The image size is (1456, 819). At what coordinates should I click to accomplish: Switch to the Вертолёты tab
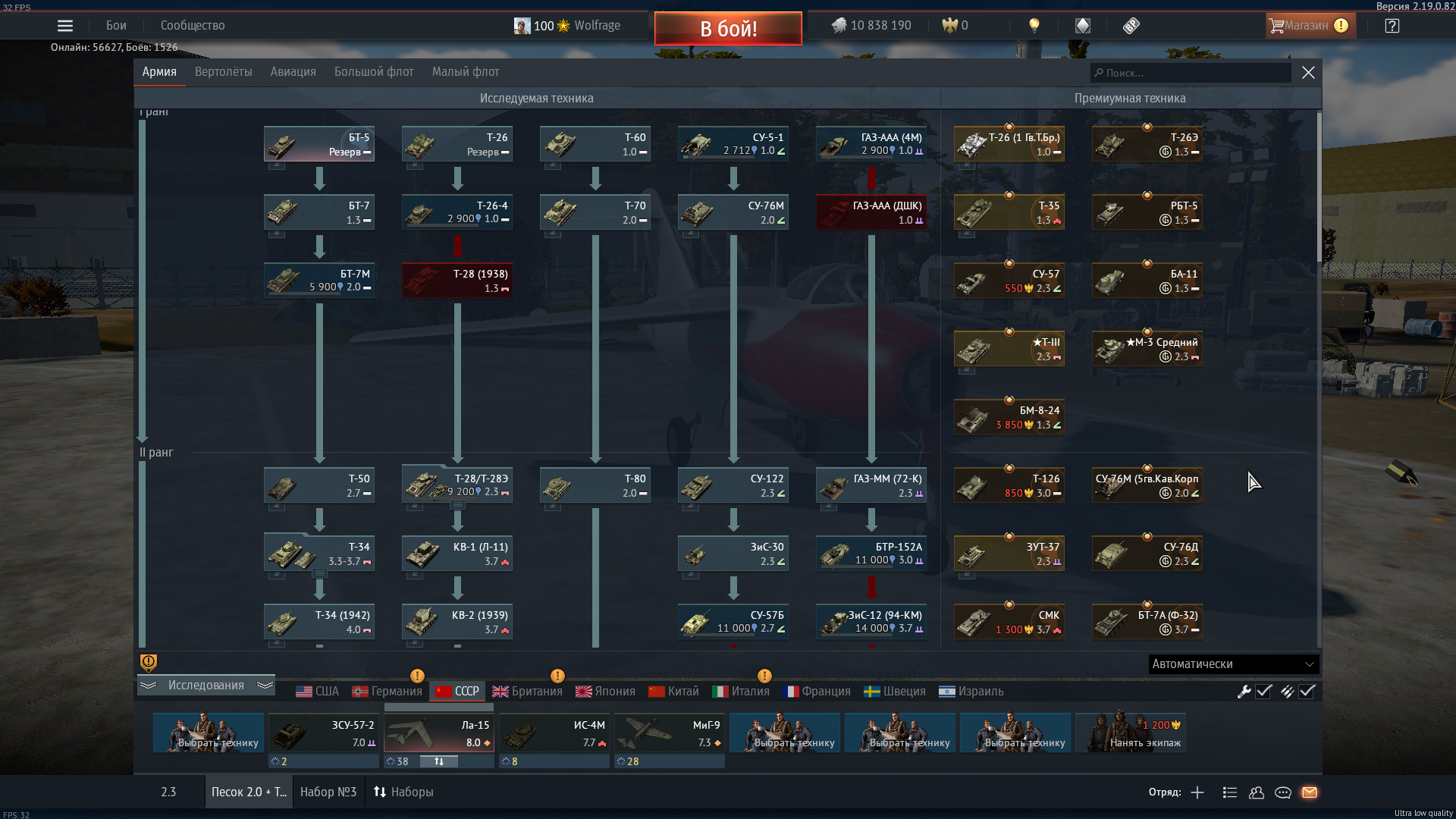(224, 72)
